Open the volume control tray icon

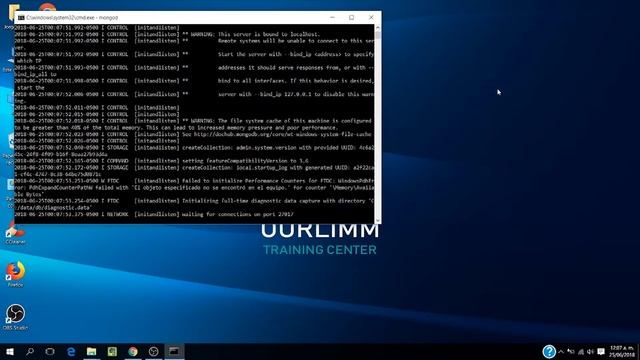(590, 352)
